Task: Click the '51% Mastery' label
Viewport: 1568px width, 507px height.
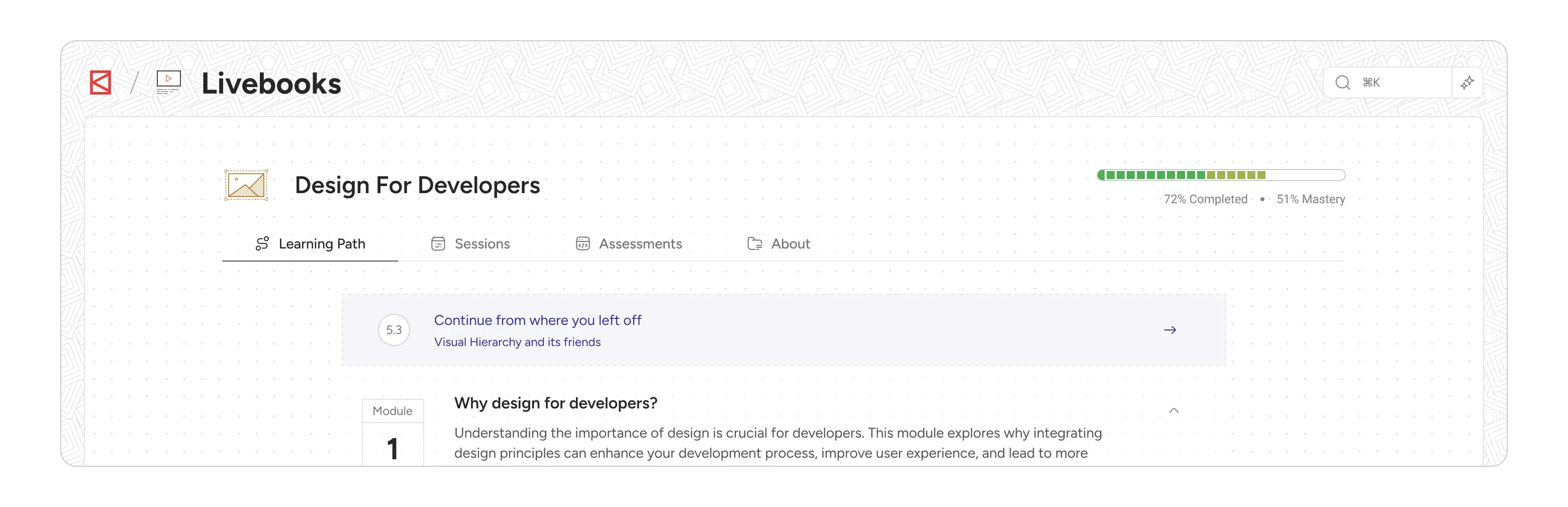Action: 1311,199
